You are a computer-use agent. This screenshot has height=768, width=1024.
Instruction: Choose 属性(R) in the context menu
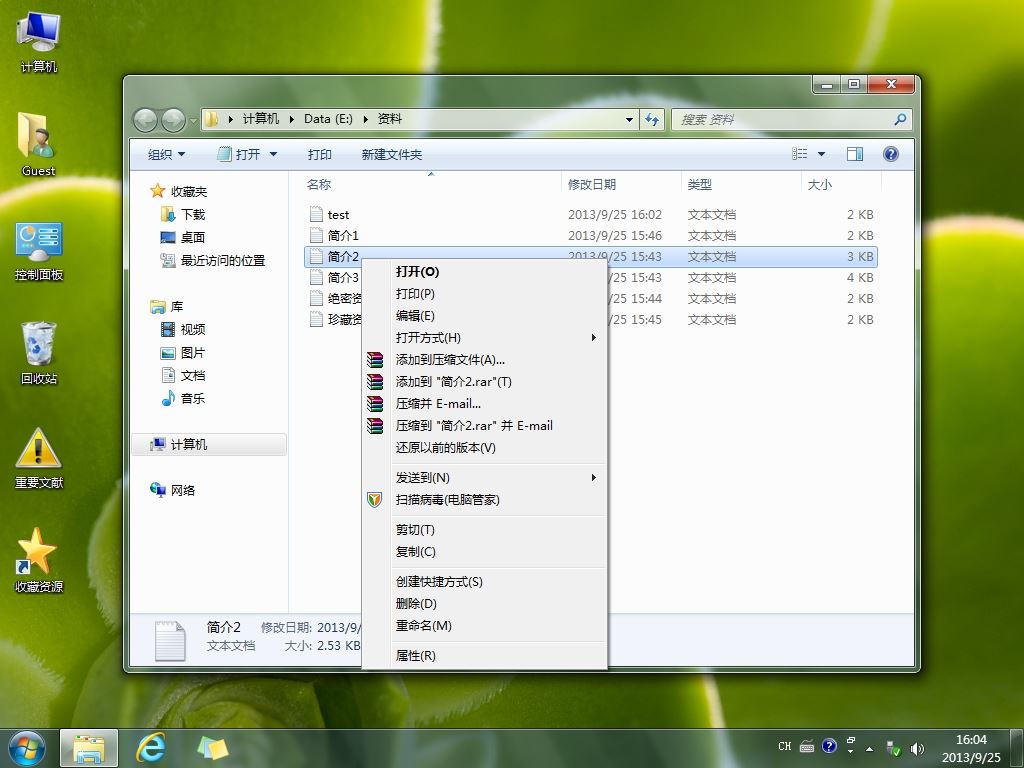484,656
